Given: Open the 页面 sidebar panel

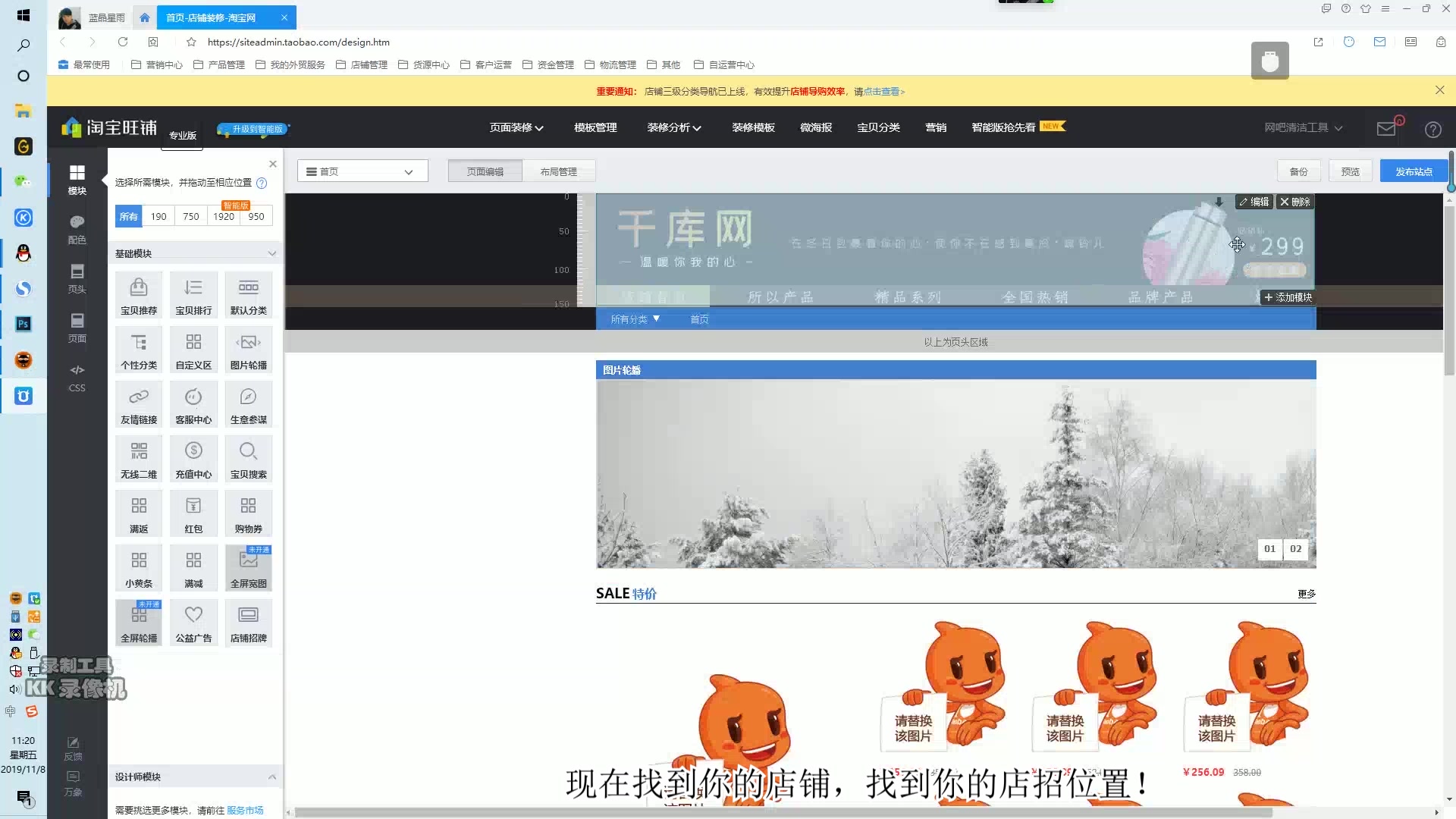Looking at the screenshot, I should click(x=77, y=328).
